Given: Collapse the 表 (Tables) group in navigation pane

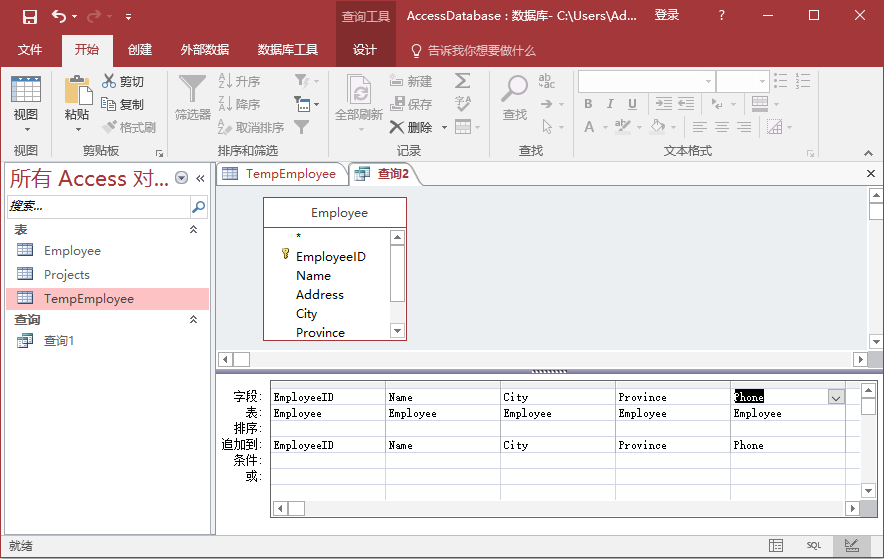Looking at the screenshot, I should 194,230.
